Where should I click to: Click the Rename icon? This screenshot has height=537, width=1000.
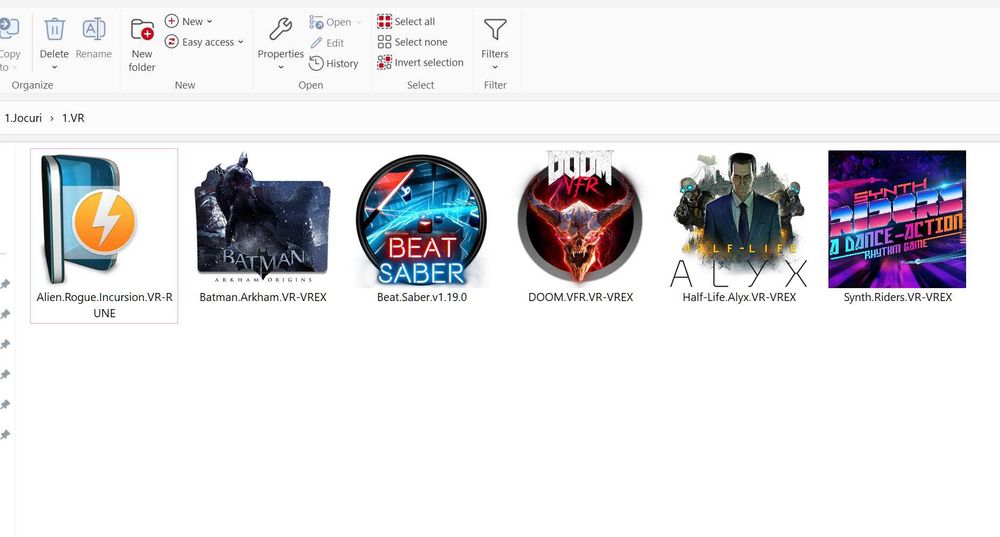tap(94, 29)
